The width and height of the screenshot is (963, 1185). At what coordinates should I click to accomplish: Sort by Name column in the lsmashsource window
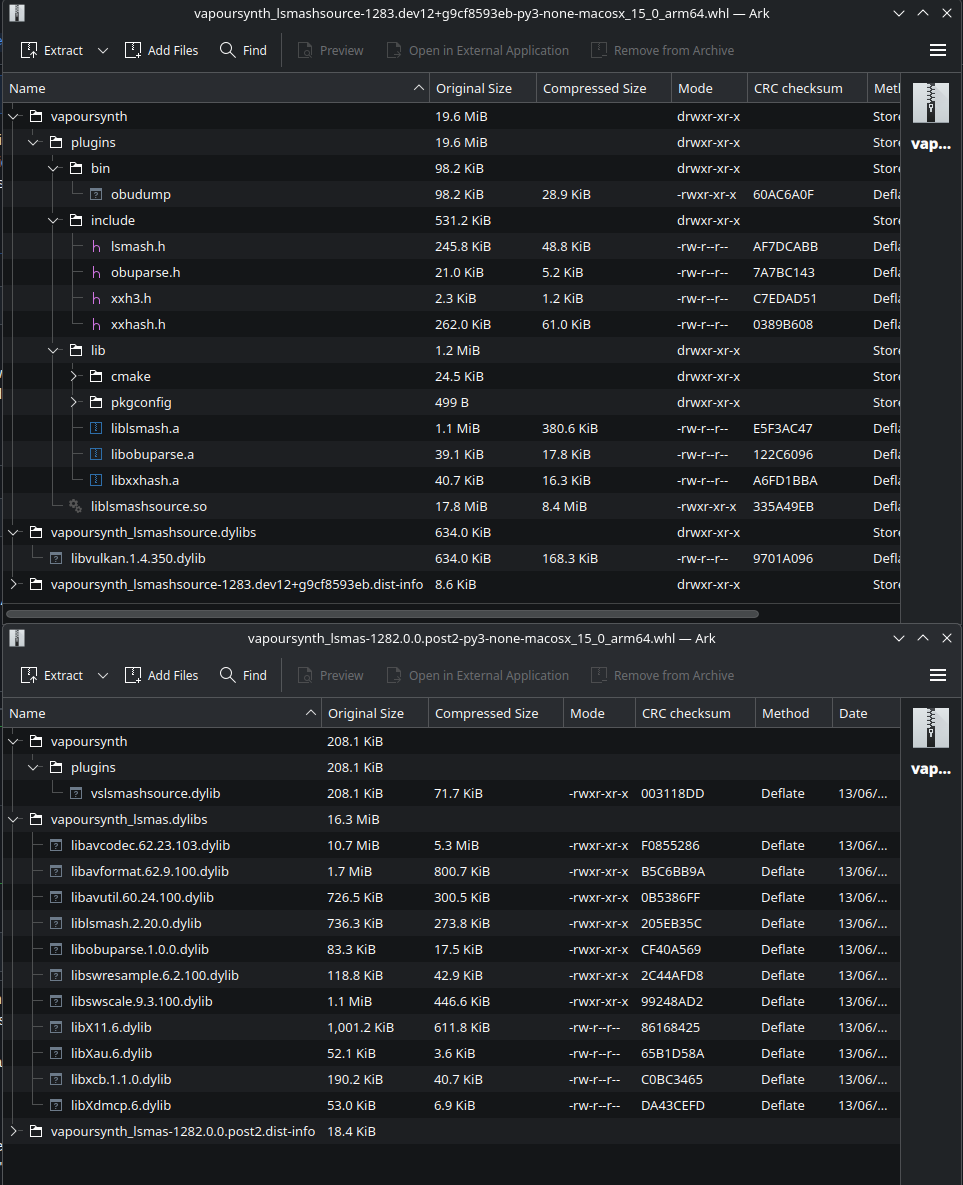click(x=215, y=88)
